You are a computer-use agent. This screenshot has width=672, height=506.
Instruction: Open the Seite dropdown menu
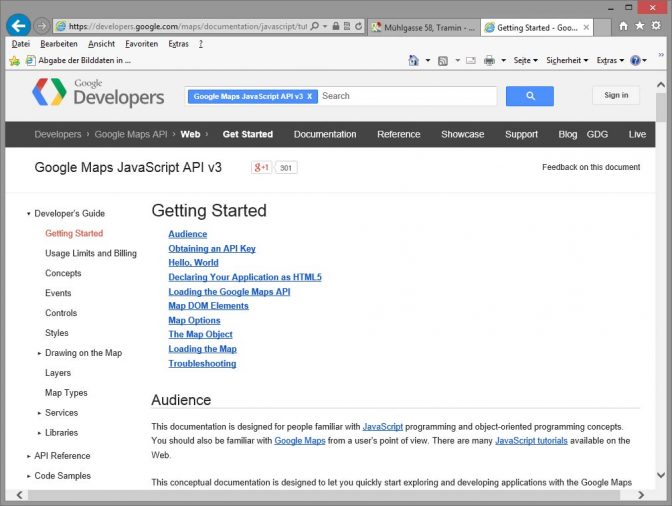pos(526,60)
